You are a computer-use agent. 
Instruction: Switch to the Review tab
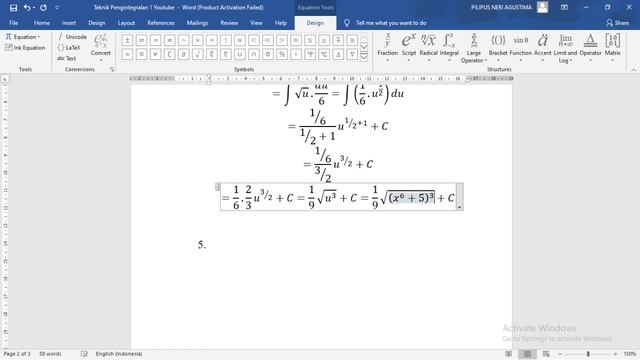pyautogui.click(x=229, y=23)
